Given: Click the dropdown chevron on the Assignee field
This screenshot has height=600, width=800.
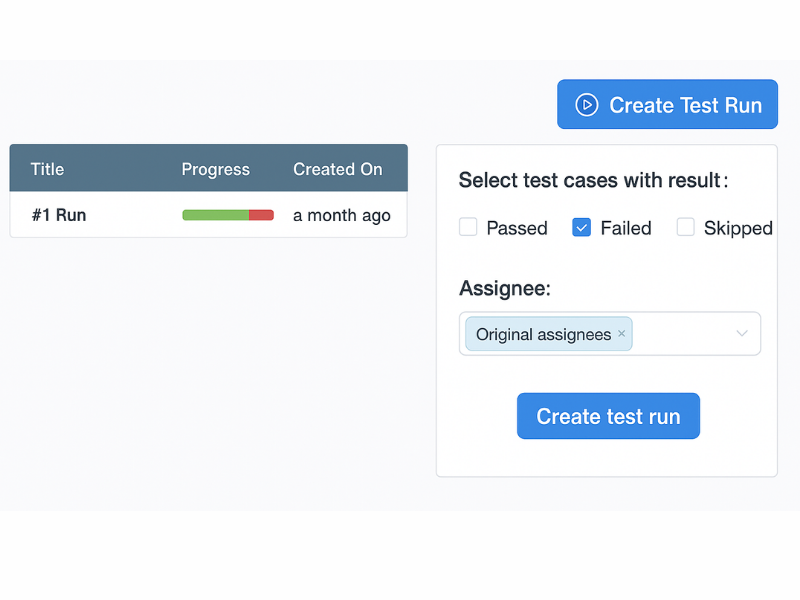Looking at the screenshot, I should point(741,333).
